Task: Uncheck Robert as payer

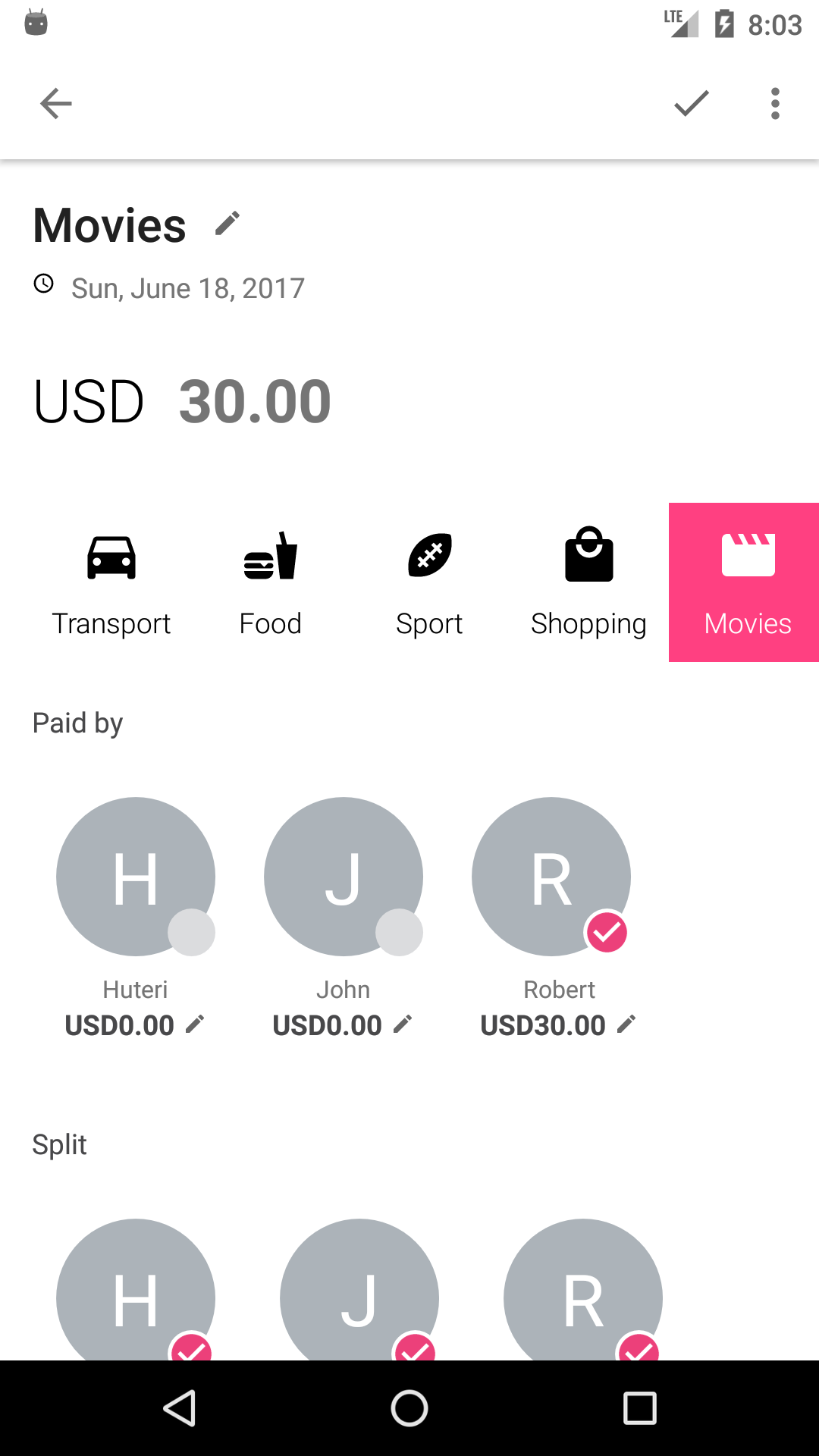Action: [551, 877]
